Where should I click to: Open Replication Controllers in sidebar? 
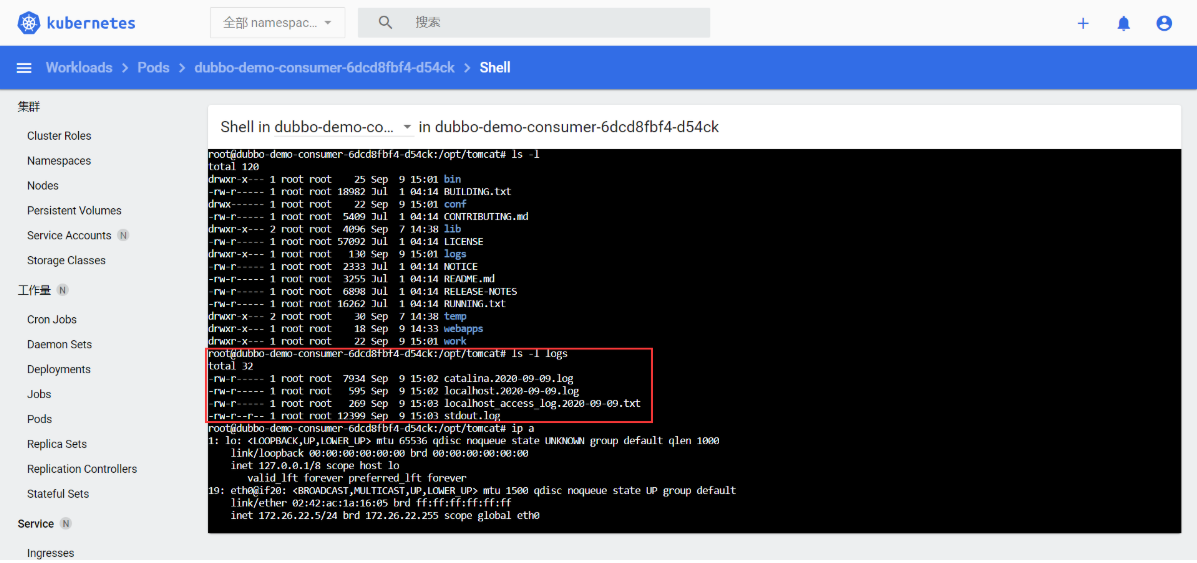tap(82, 469)
